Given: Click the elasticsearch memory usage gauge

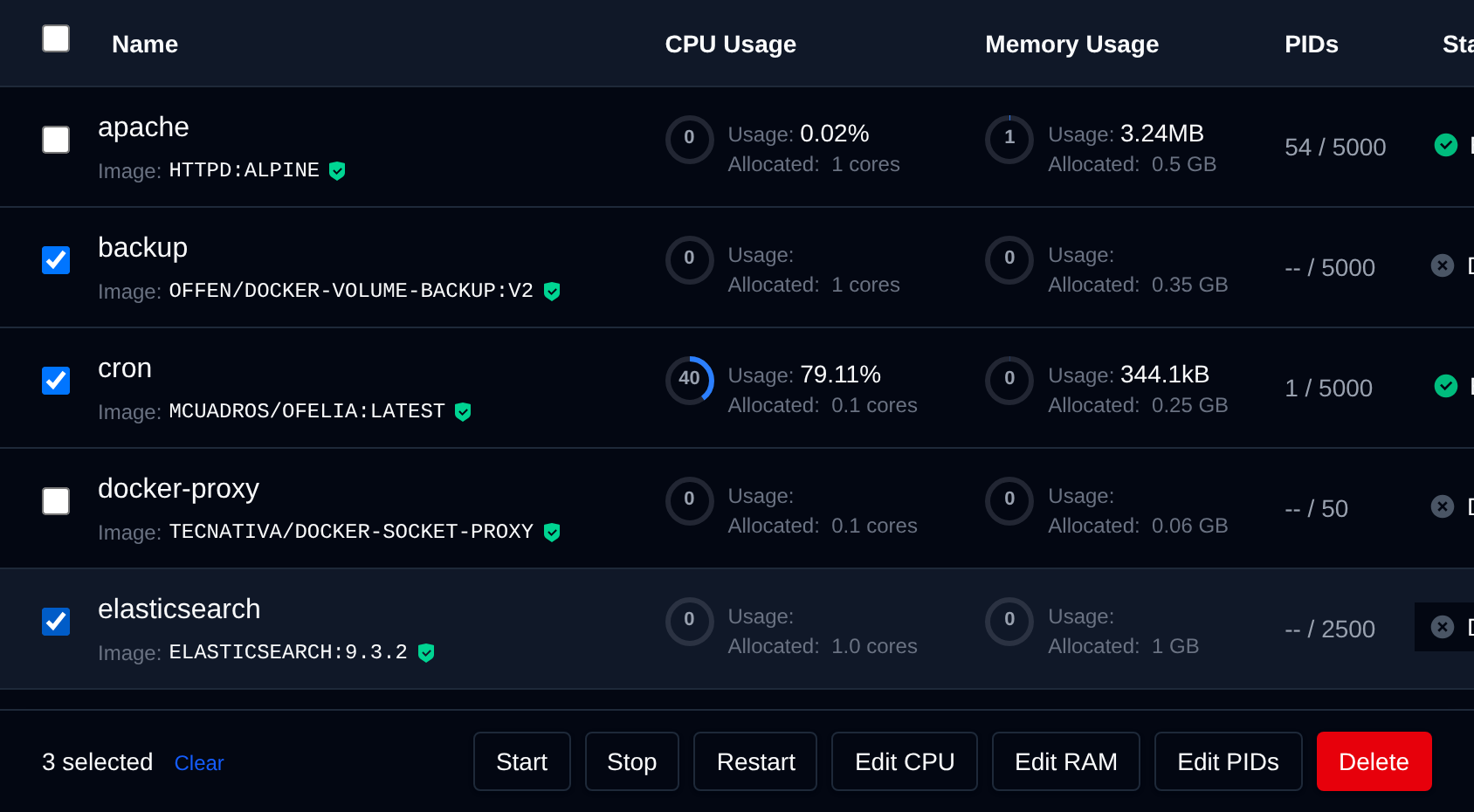Looking at the screenshot, I should (x=1009, y=622).
